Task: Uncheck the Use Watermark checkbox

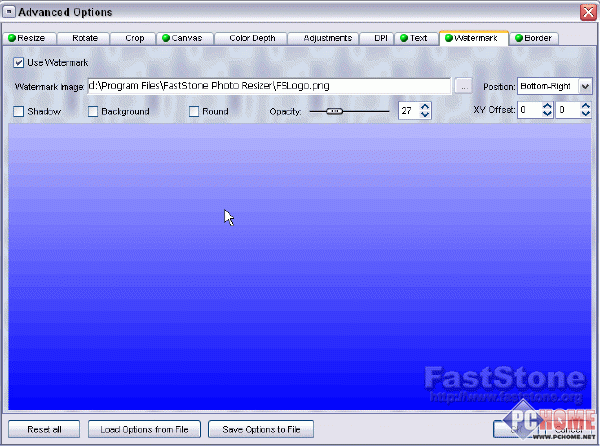Action: pos(18,62)
